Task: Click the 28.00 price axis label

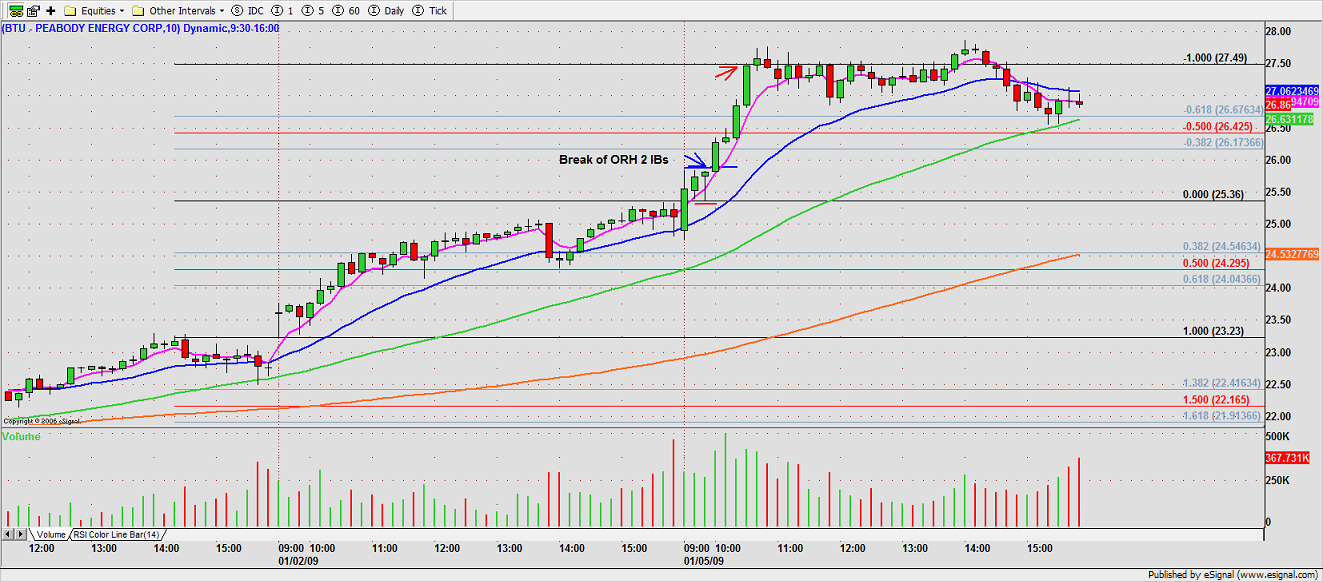Action: point(1277,32)
